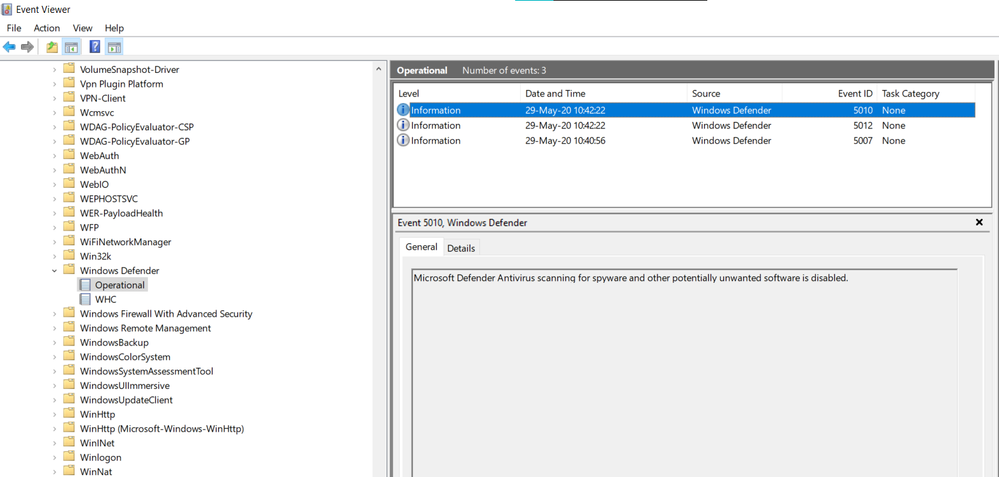
Task: Select the WindowsColorSystem tree item
Action: click(x=125, y=357)
